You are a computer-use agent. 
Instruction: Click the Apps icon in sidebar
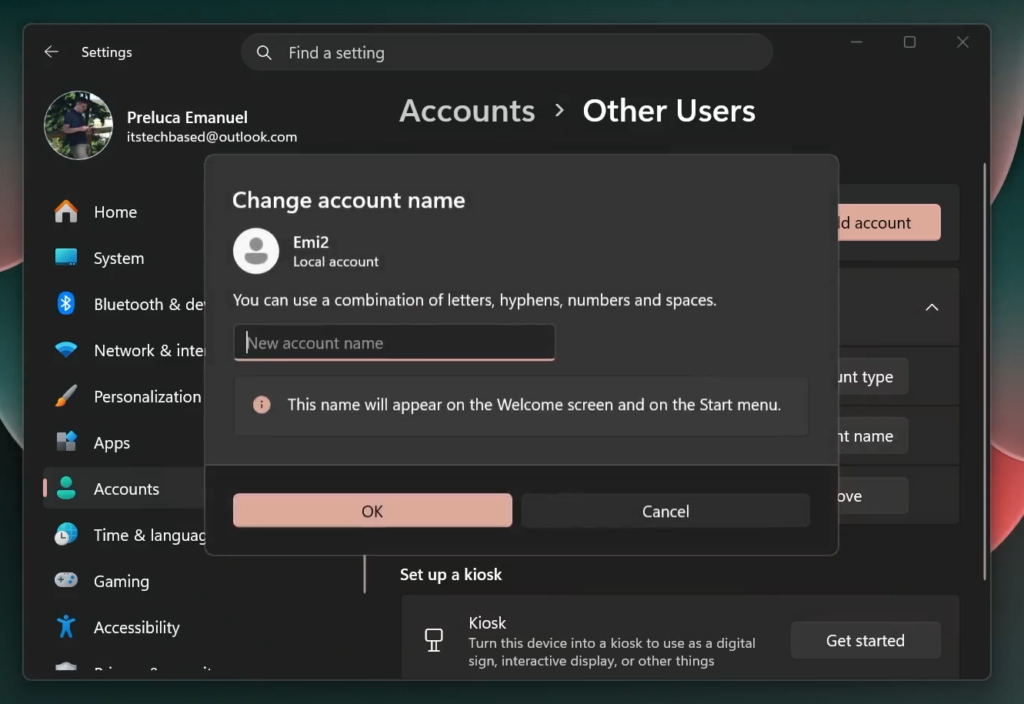[66, 443]
